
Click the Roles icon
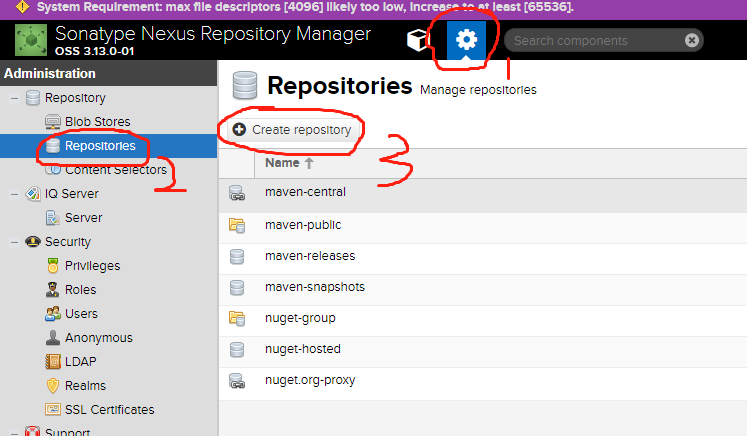52,289
